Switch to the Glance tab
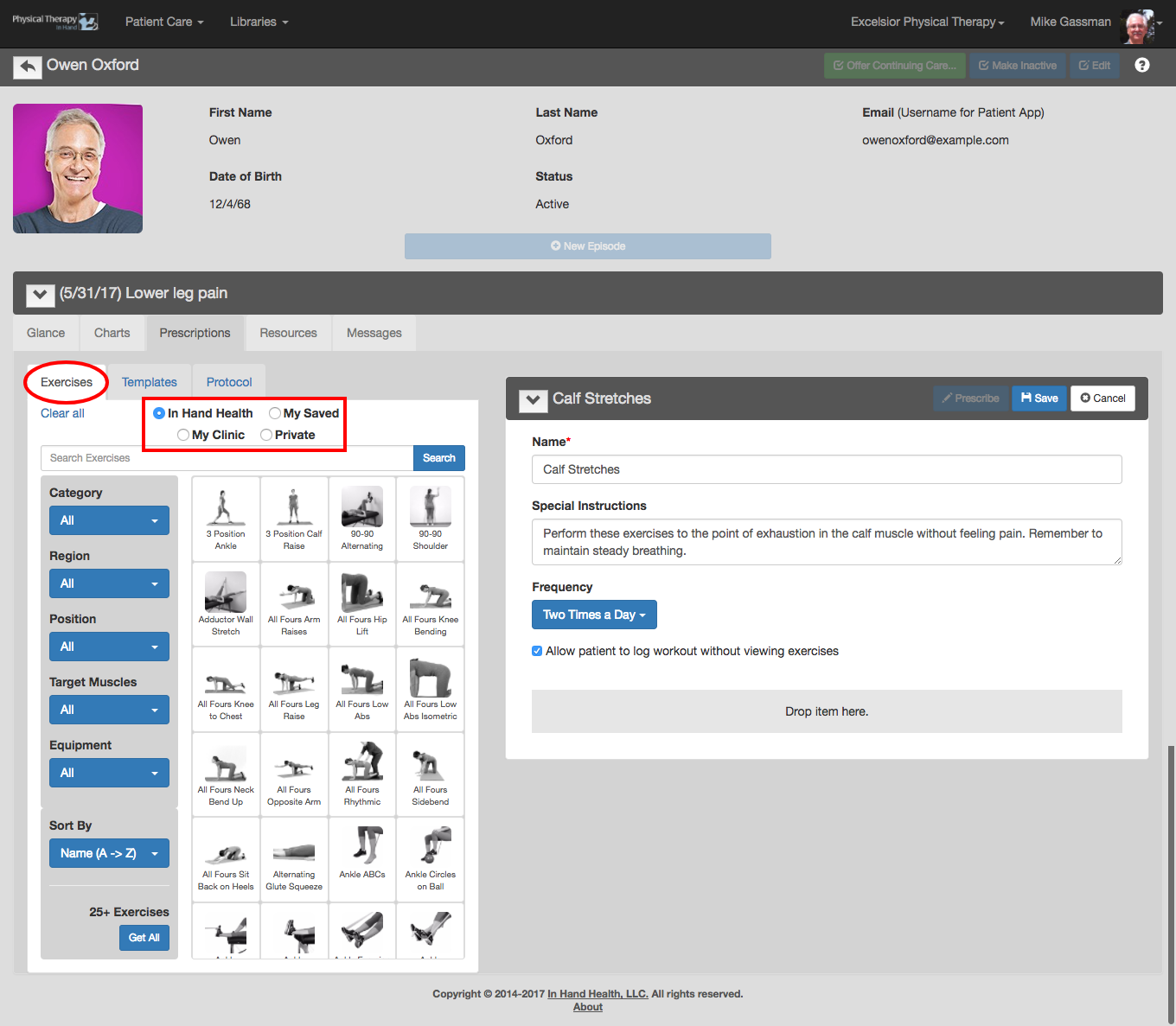The image size is (1176, 1026). click(x=46, y=333)
